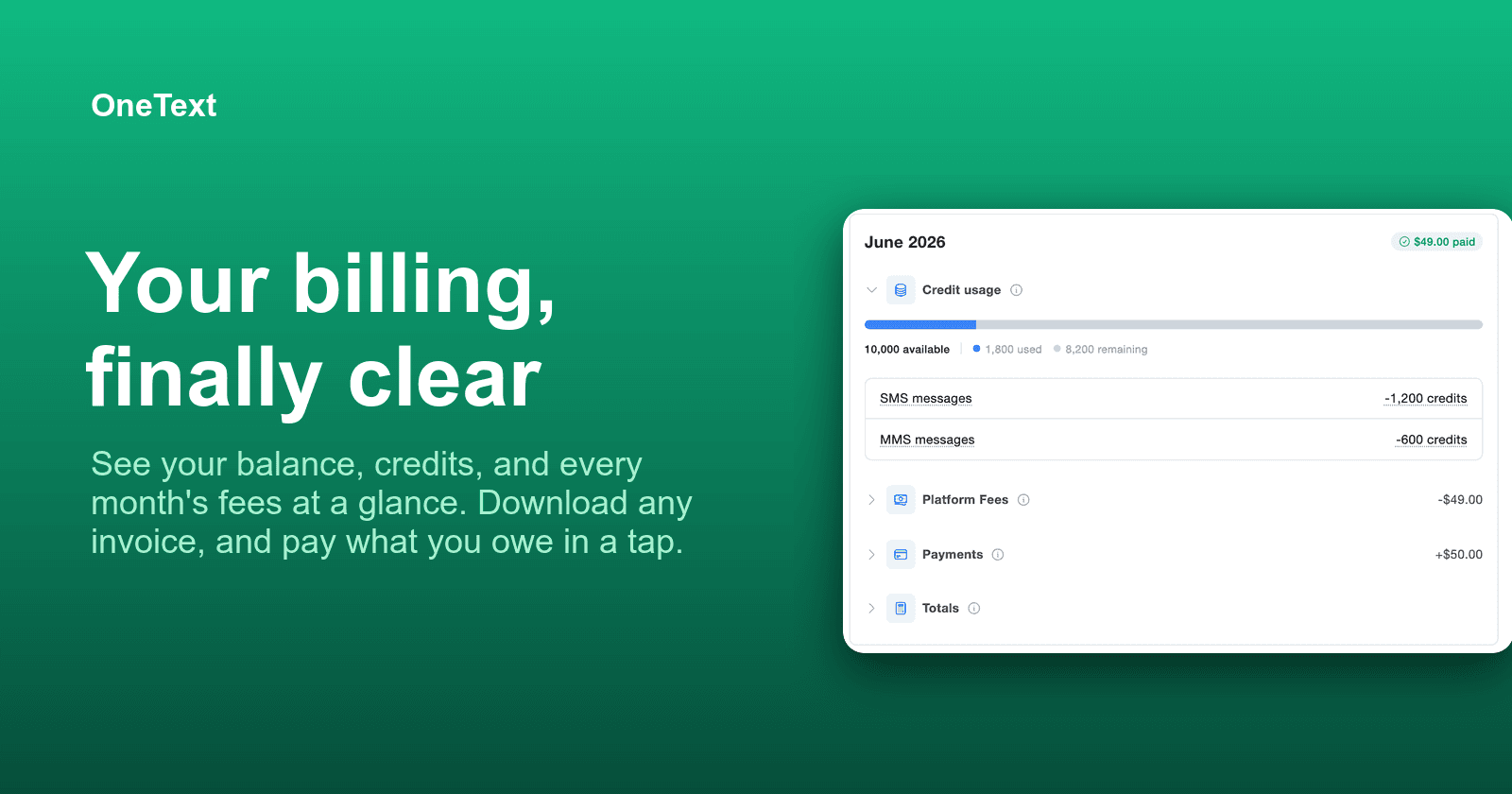Viewport: 1512px width, 794px height.
Task: Open the info tooltip beside Payments
Action: pyautogui.click(x=998, y=555)
